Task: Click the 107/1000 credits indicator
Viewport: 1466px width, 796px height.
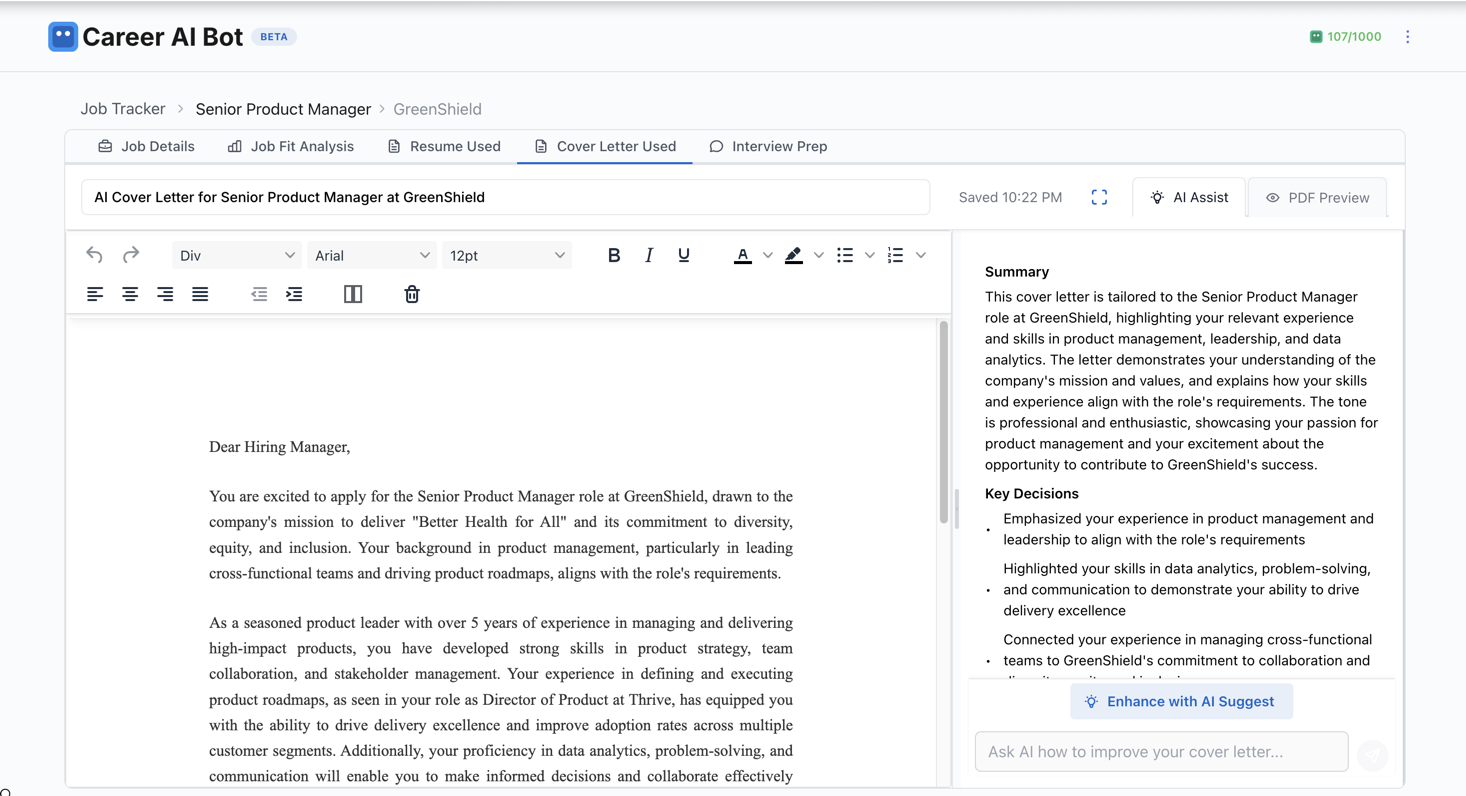Action: click(1345, 37)
